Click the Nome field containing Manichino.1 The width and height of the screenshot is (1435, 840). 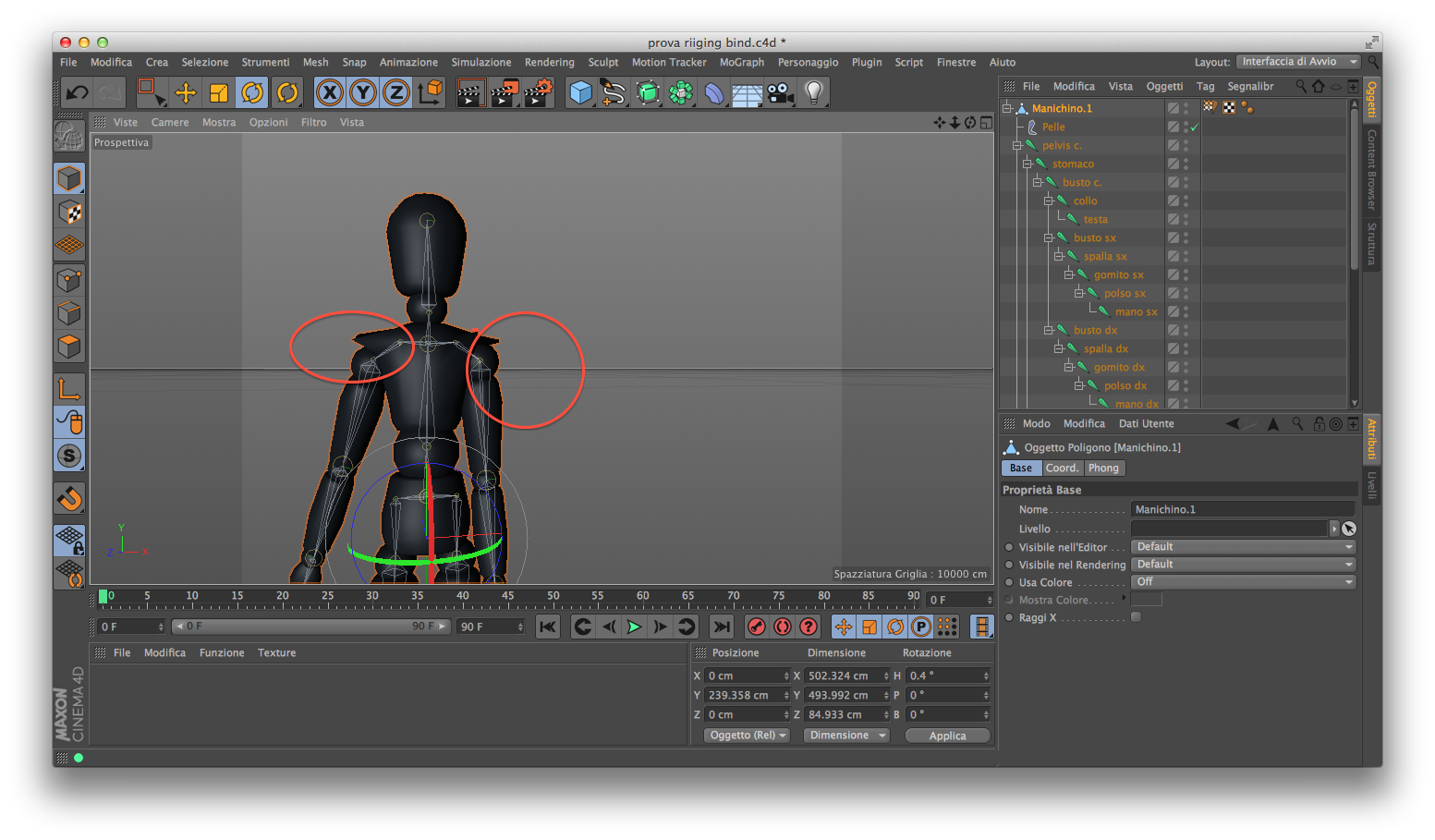(x=1243, y=509)
